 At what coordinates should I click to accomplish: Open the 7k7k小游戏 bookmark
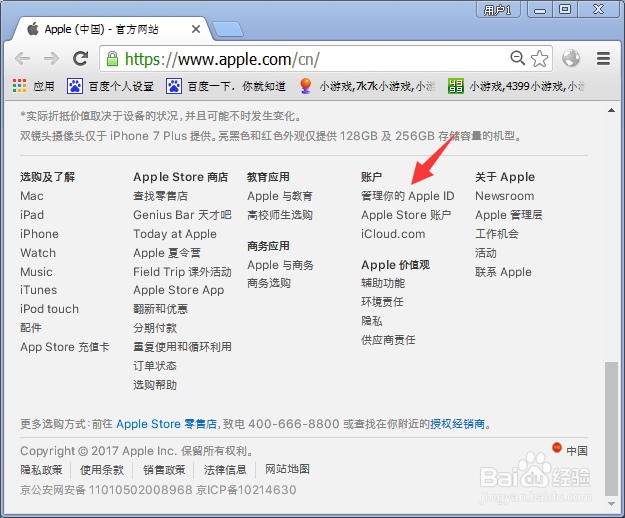(x=367, y=86)
